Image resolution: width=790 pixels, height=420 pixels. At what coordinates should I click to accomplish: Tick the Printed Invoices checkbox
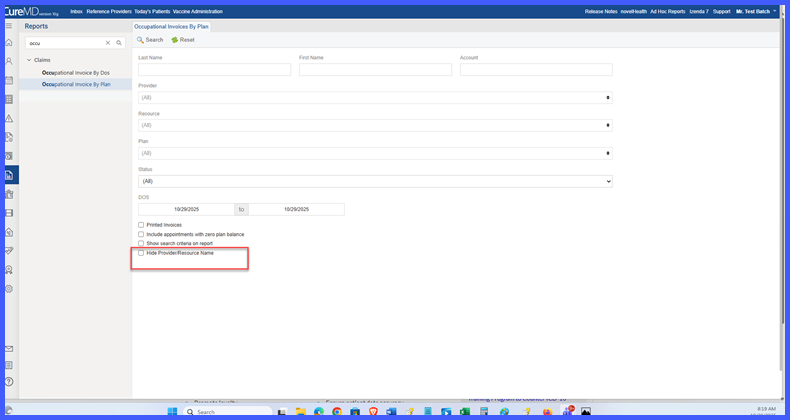[141, 225]
